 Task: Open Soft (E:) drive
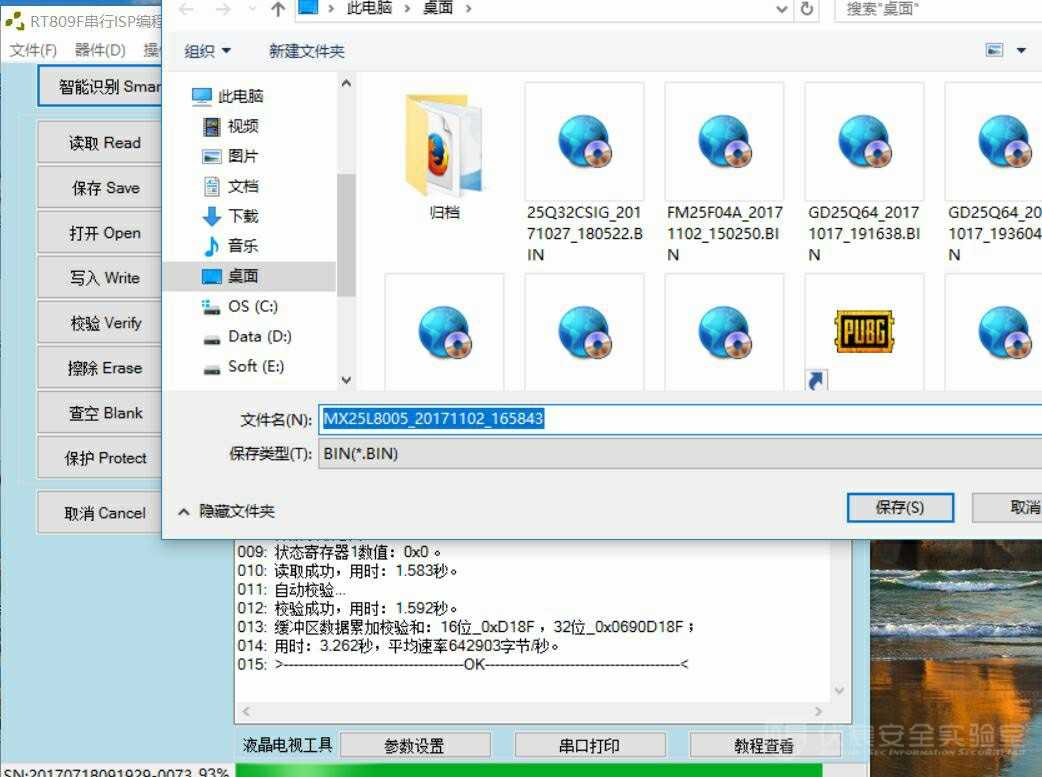(243, 366)
